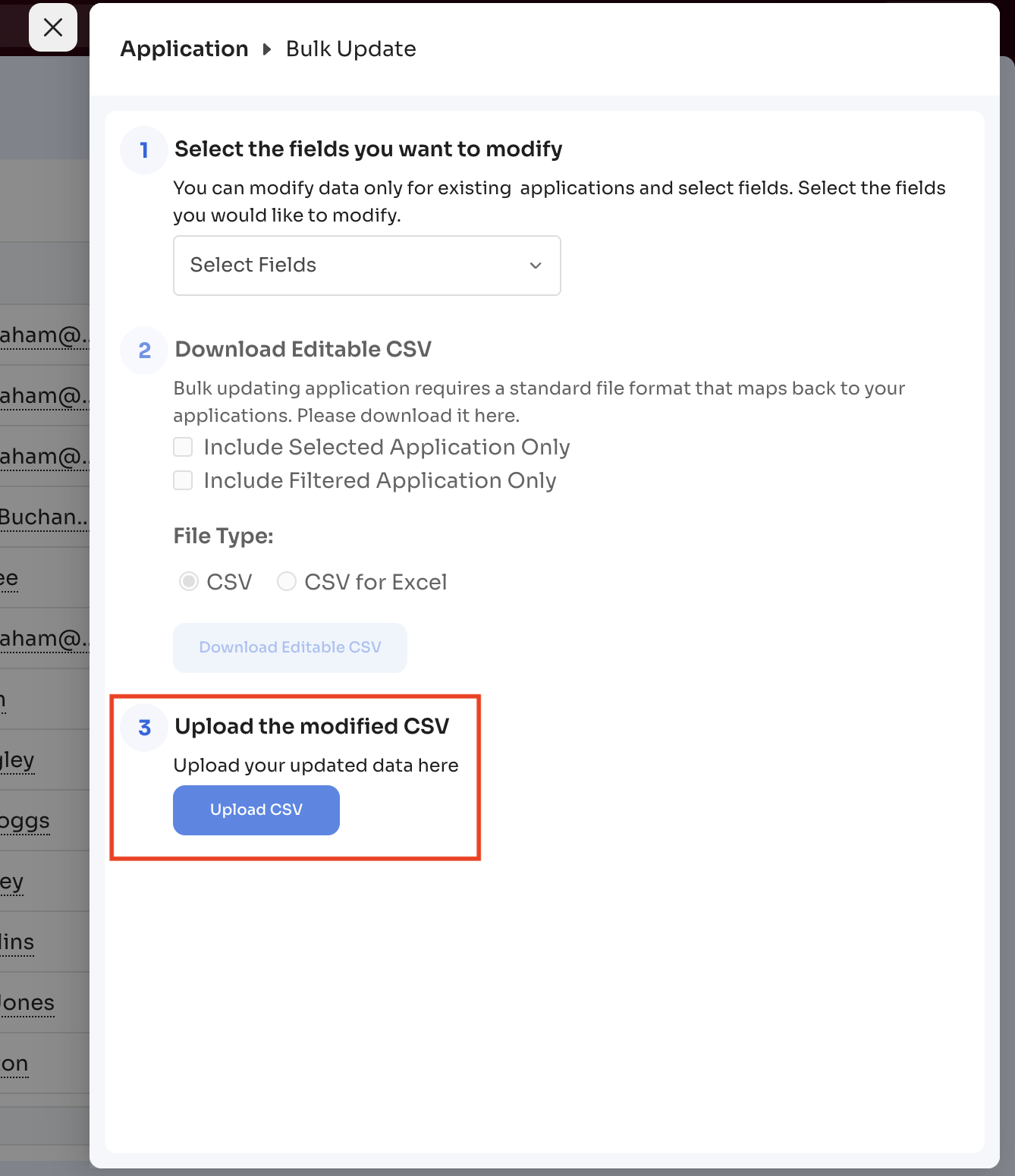Click 'Select the fields you want to modify' heading
This screenshot has height=1176, width=1015.
pyautogui.click(x=369, y=149)
